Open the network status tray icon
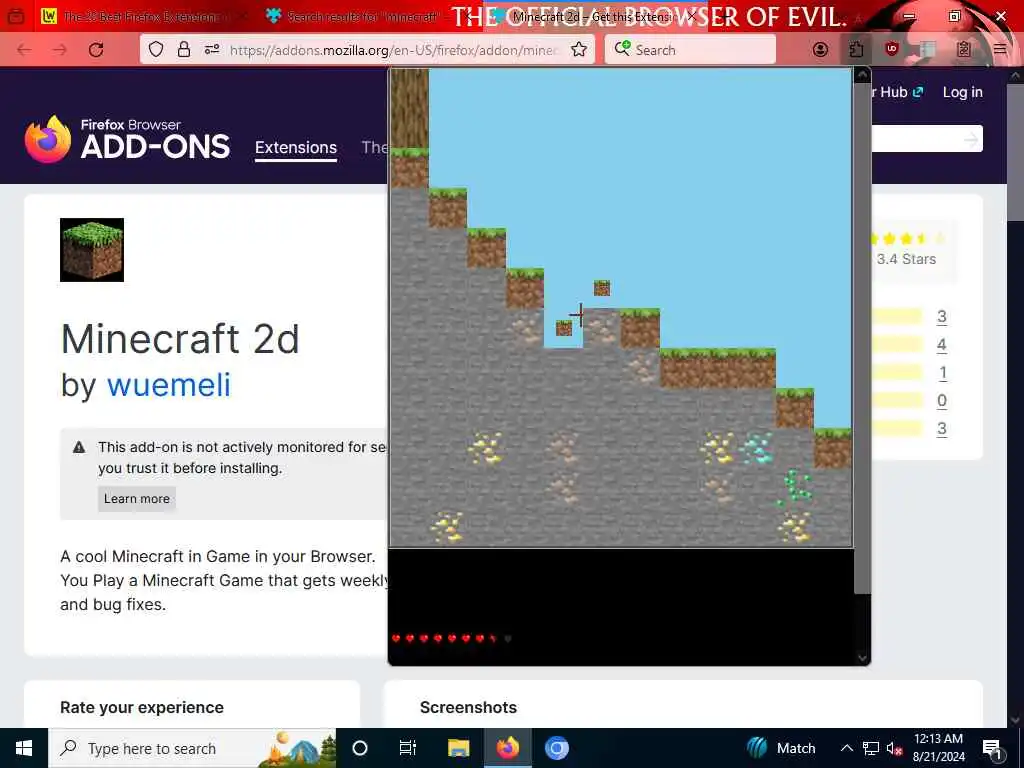1024x768 pixels. (871, 748)
